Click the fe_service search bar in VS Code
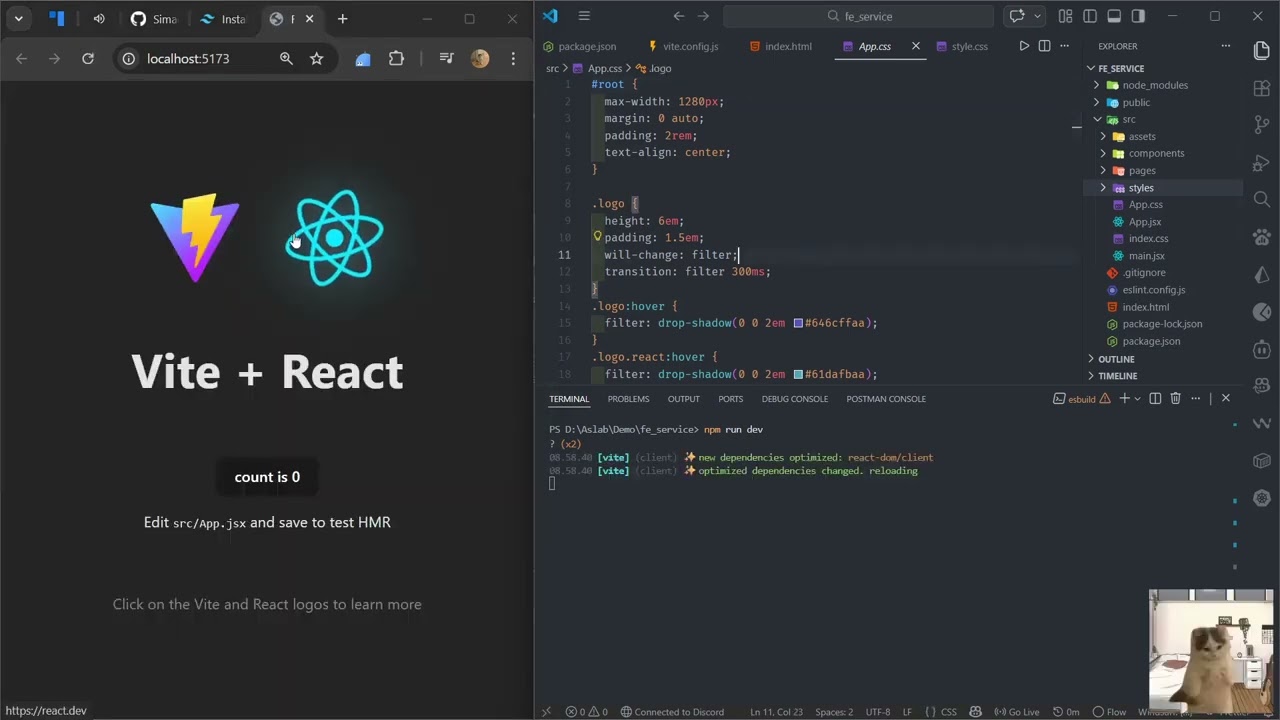Screen dimensions: 1280x720 (x=860, y=16)
